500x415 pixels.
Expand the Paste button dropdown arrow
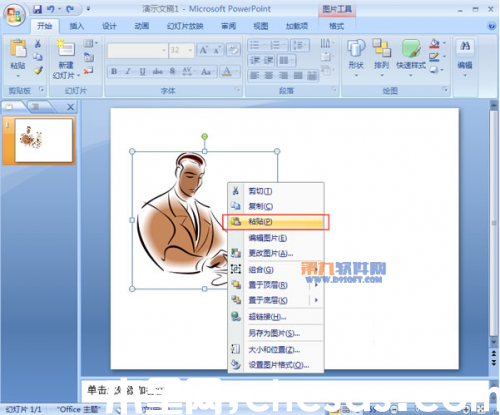18,76
